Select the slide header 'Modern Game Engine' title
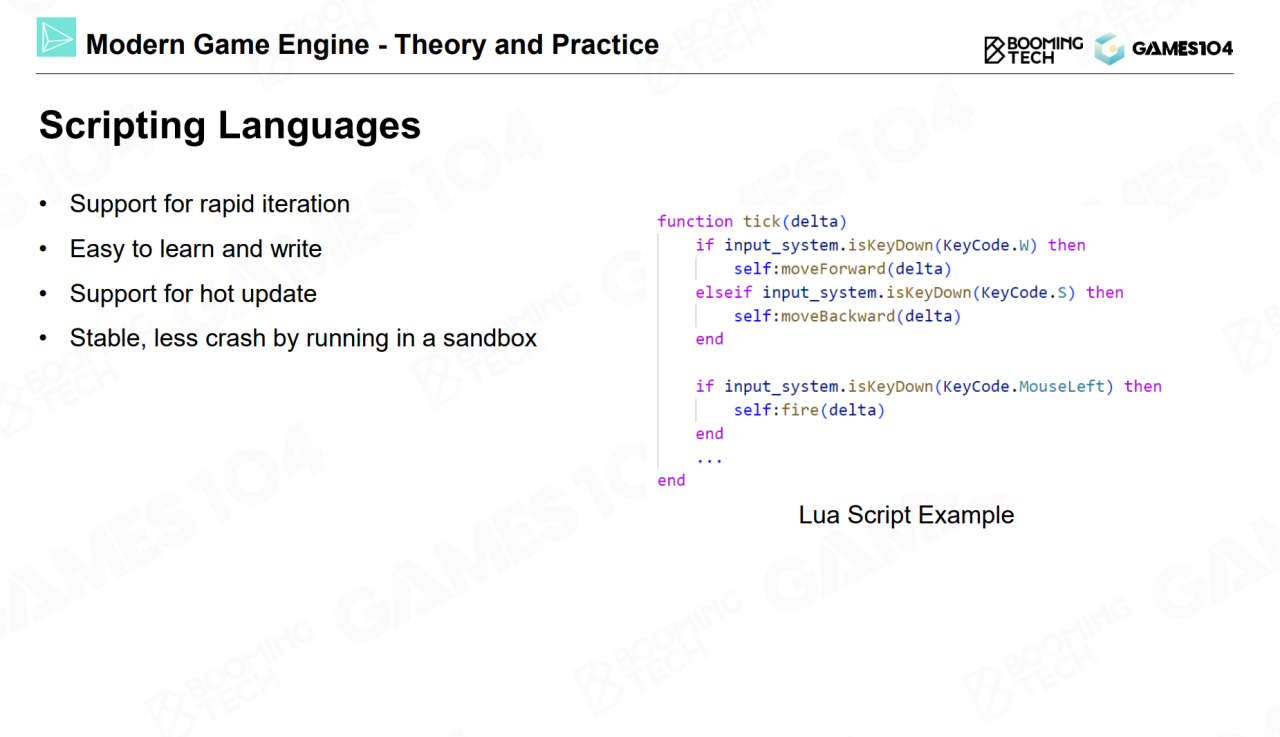The image size is (1280, 737). click(x=372, y=45)
